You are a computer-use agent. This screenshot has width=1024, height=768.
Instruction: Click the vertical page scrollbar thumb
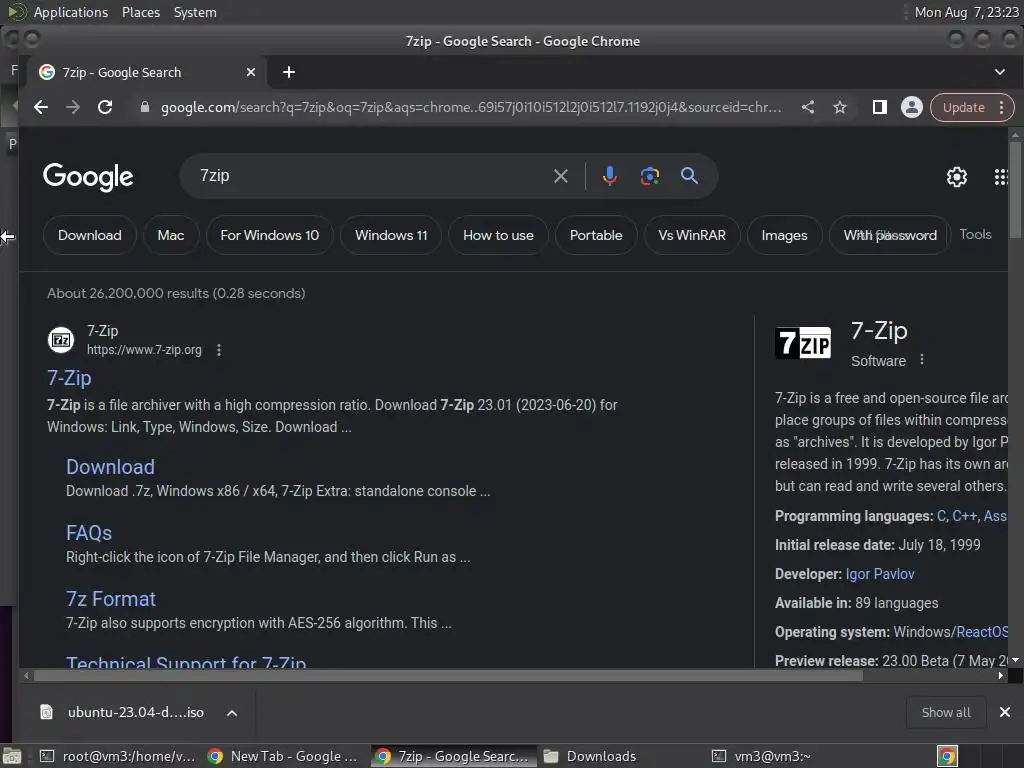1015,189
